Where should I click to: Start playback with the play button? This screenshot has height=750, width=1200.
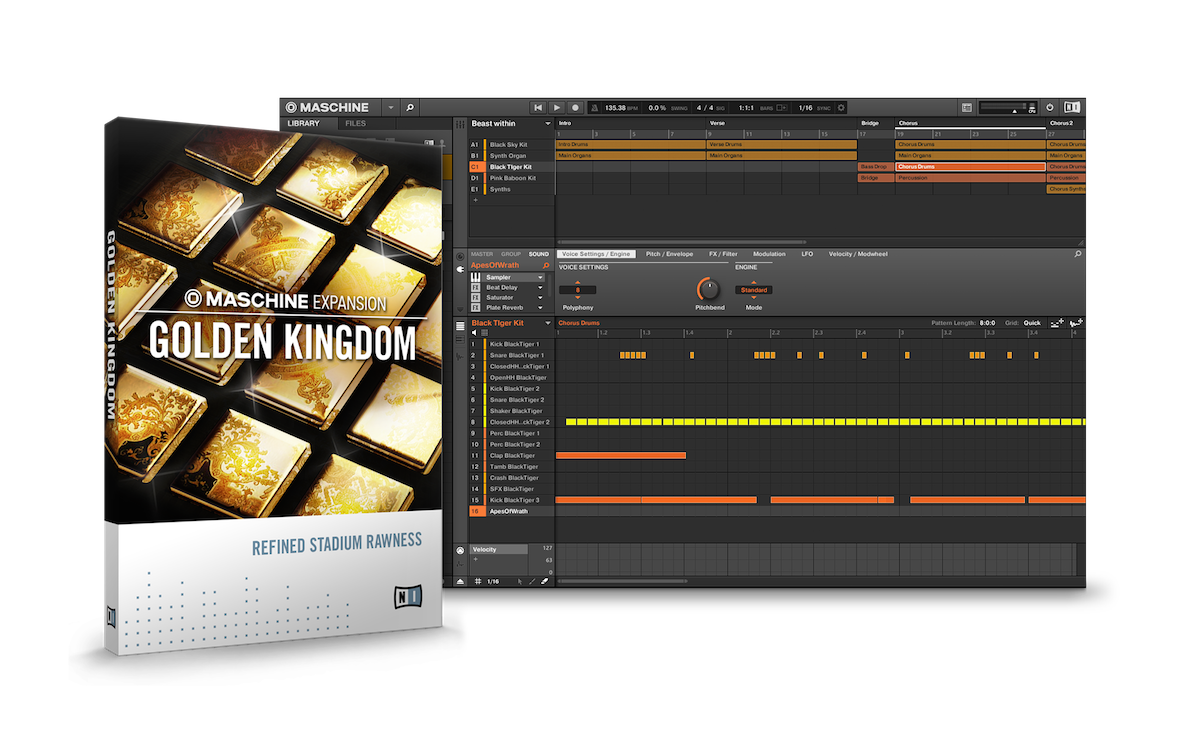click(x=557, y=106)
